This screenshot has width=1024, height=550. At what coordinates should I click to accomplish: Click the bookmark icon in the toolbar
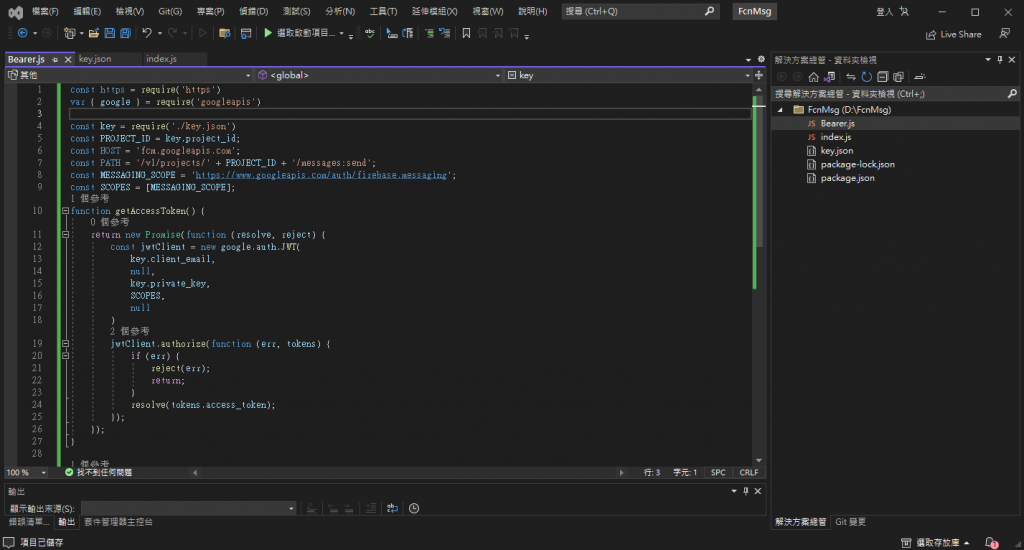click(466, 33)
